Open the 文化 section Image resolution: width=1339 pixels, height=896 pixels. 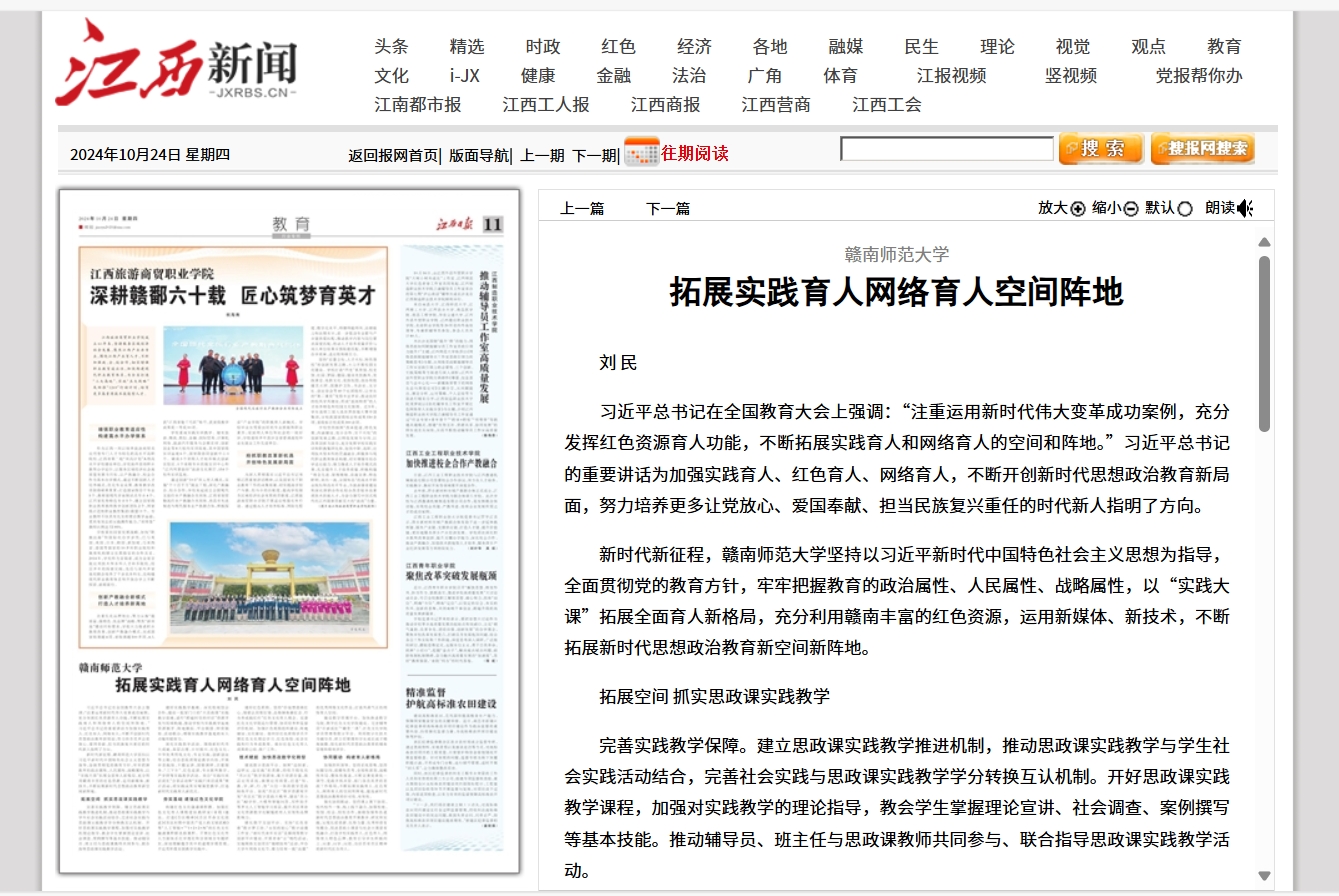coord(392,75)
